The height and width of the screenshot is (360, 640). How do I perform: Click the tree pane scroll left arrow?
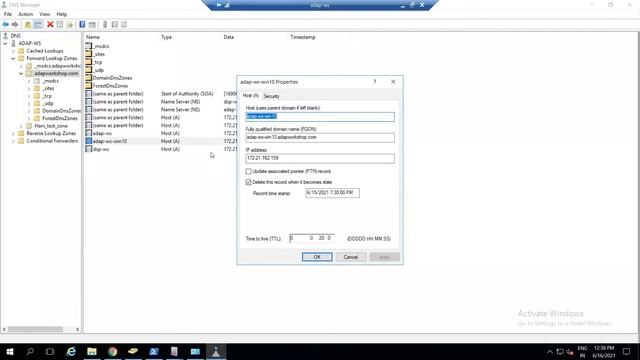[4, 329]
